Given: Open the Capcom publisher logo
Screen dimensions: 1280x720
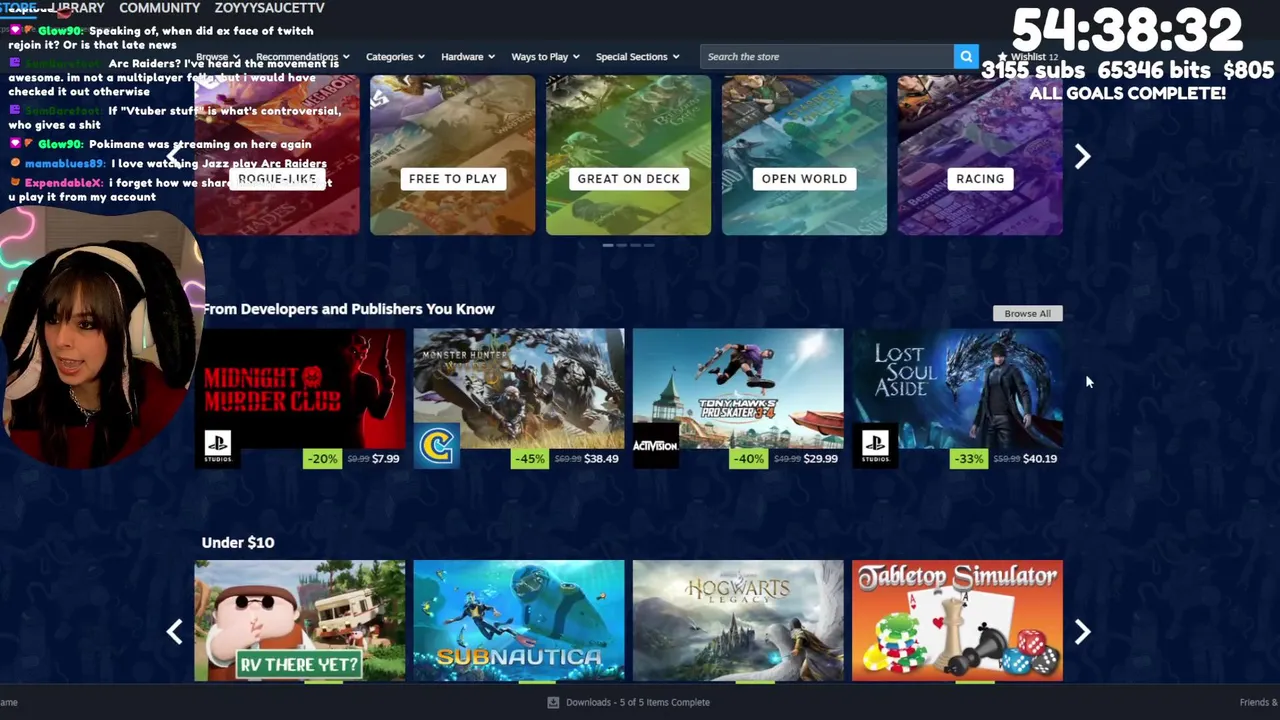Looking at the screenshot, I should 437,446.
